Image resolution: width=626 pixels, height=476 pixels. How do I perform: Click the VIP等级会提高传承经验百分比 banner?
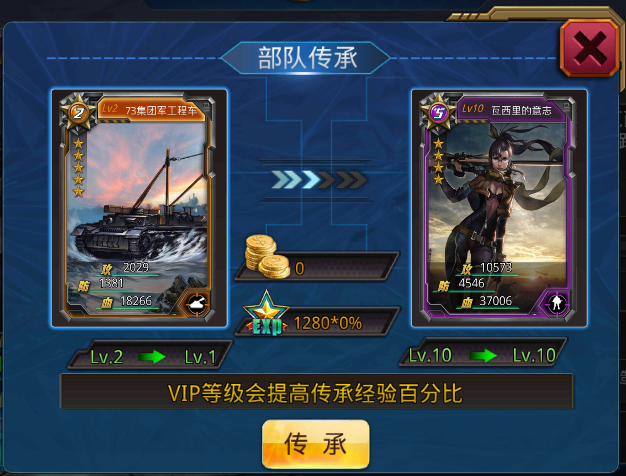click(x=317, y=392)
